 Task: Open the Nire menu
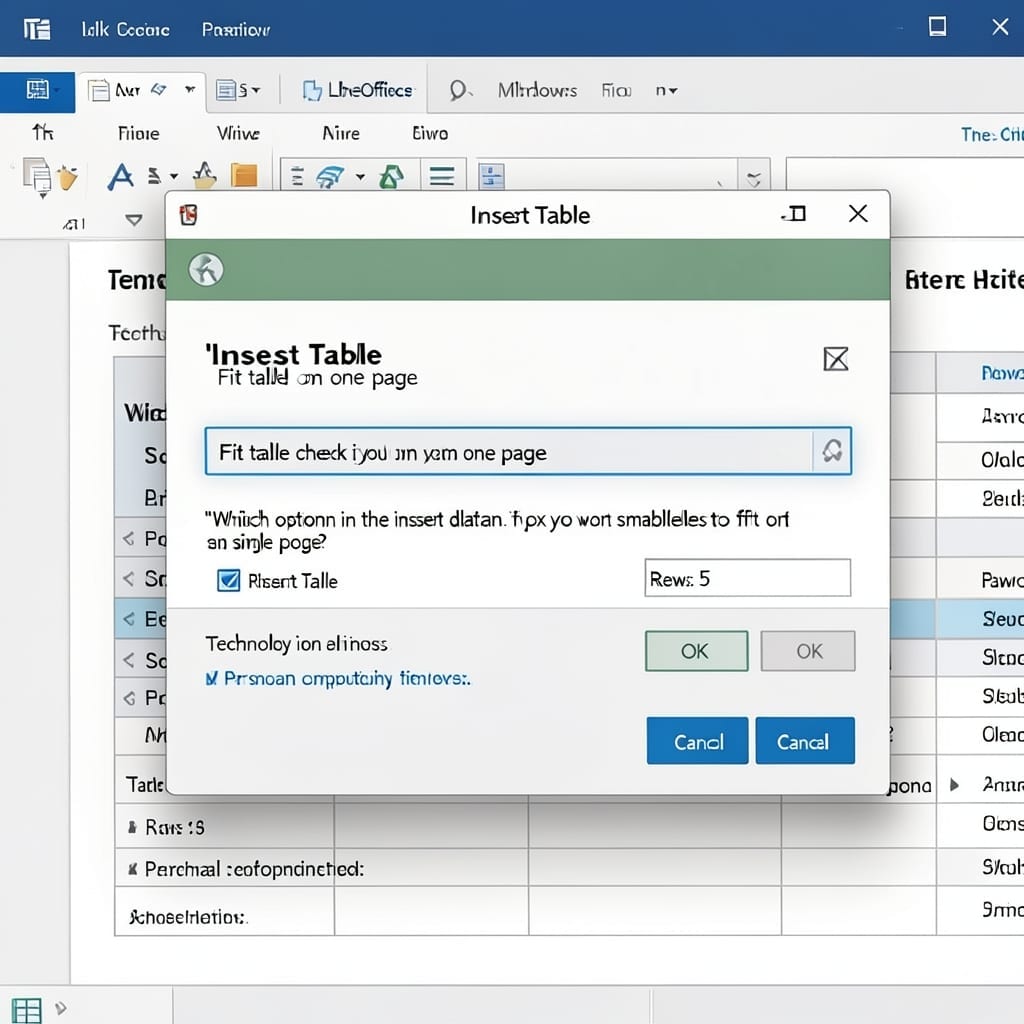click(x=341, y=134)
